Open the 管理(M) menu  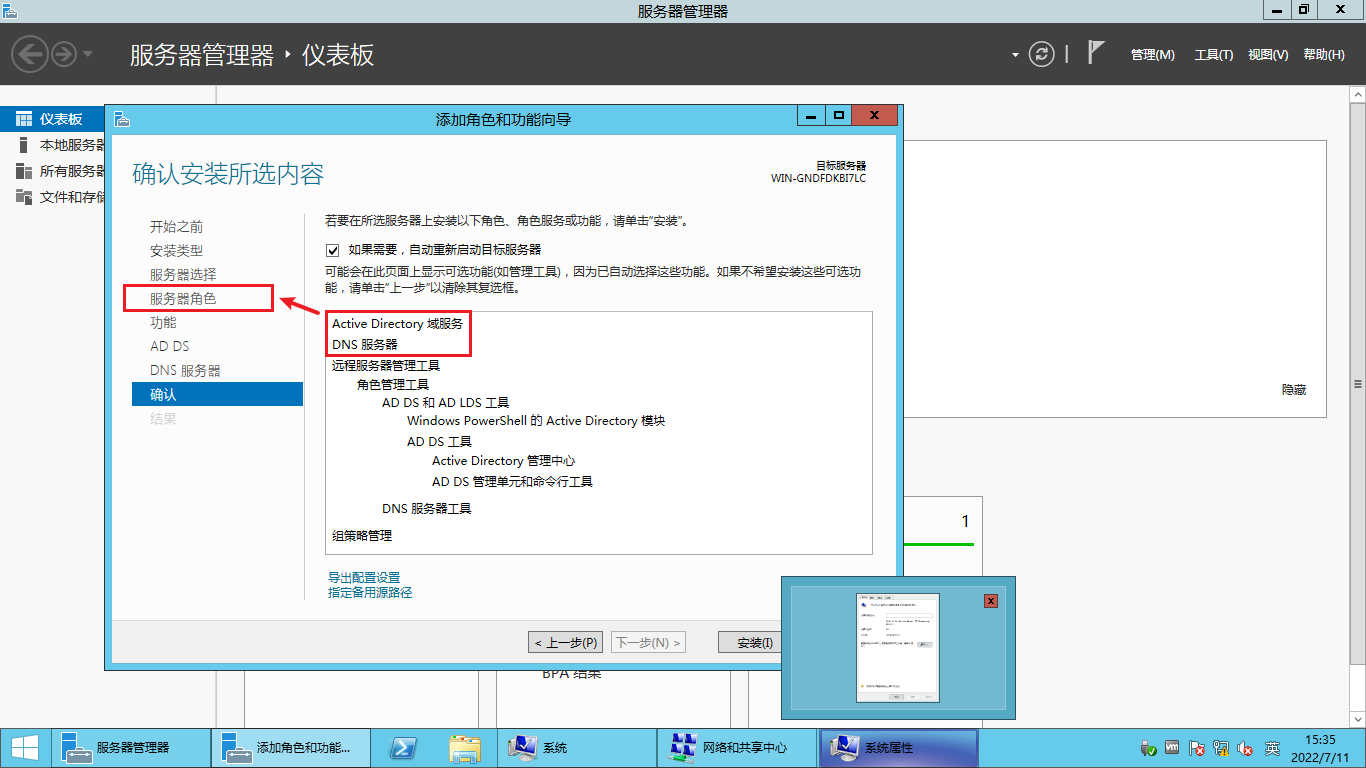coord(1152,54)
